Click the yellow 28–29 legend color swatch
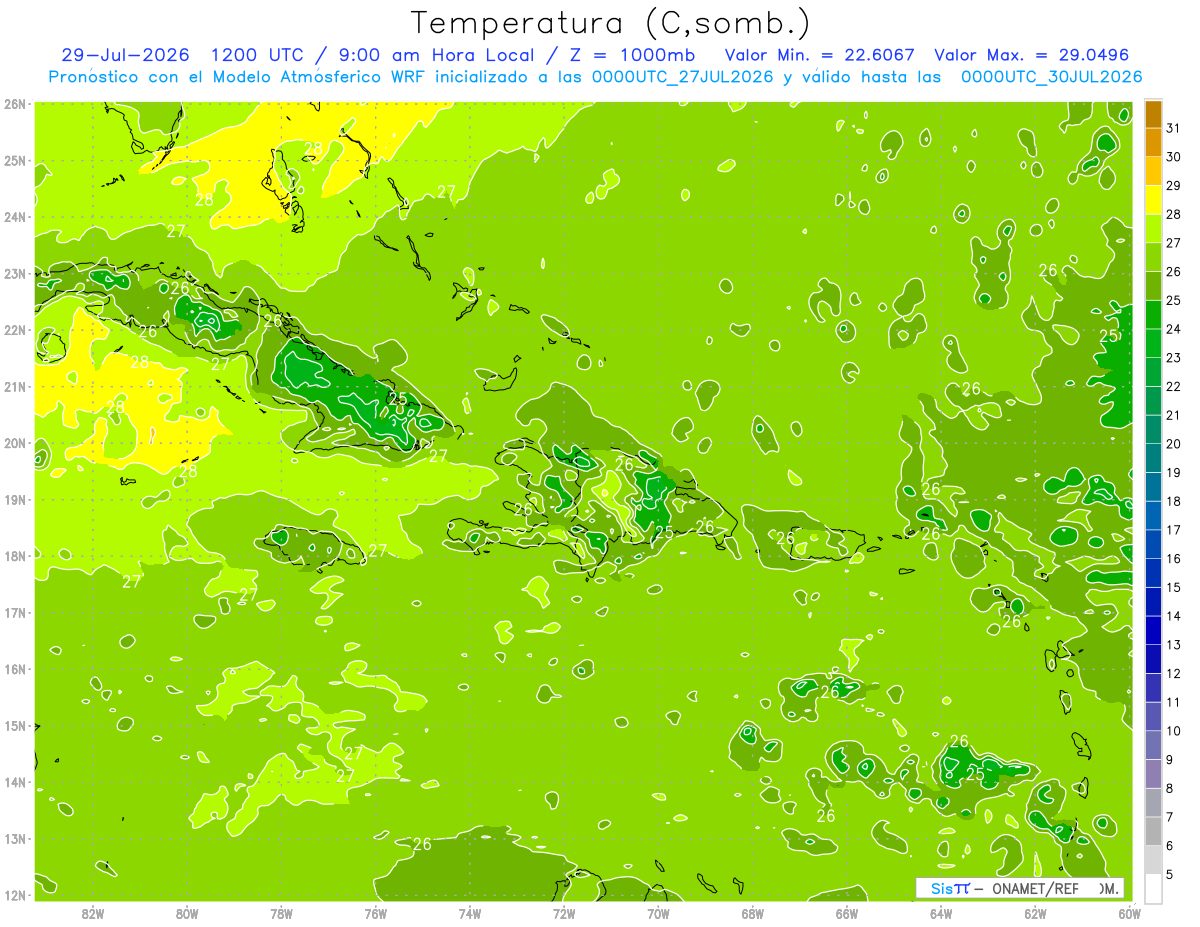 point(1153,200)
